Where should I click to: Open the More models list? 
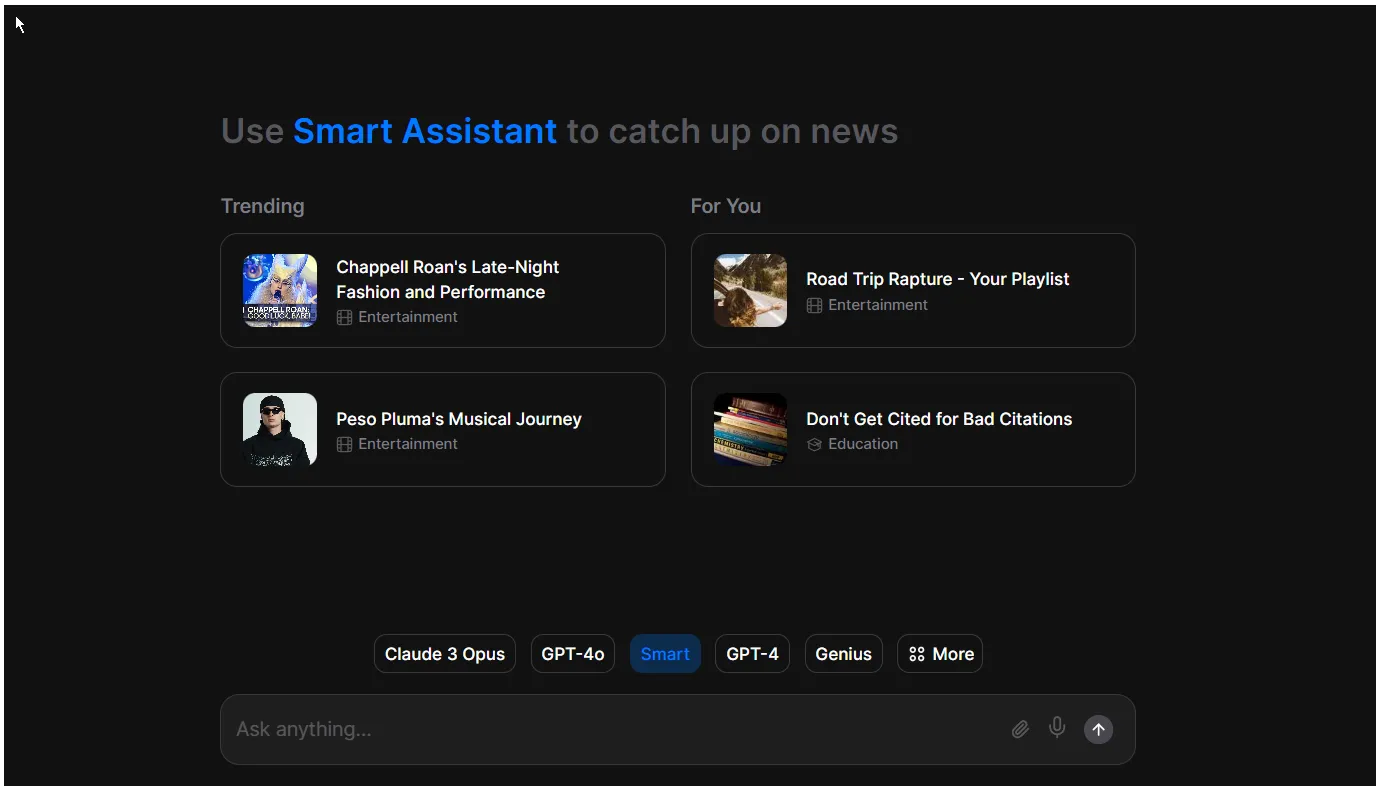940,654
